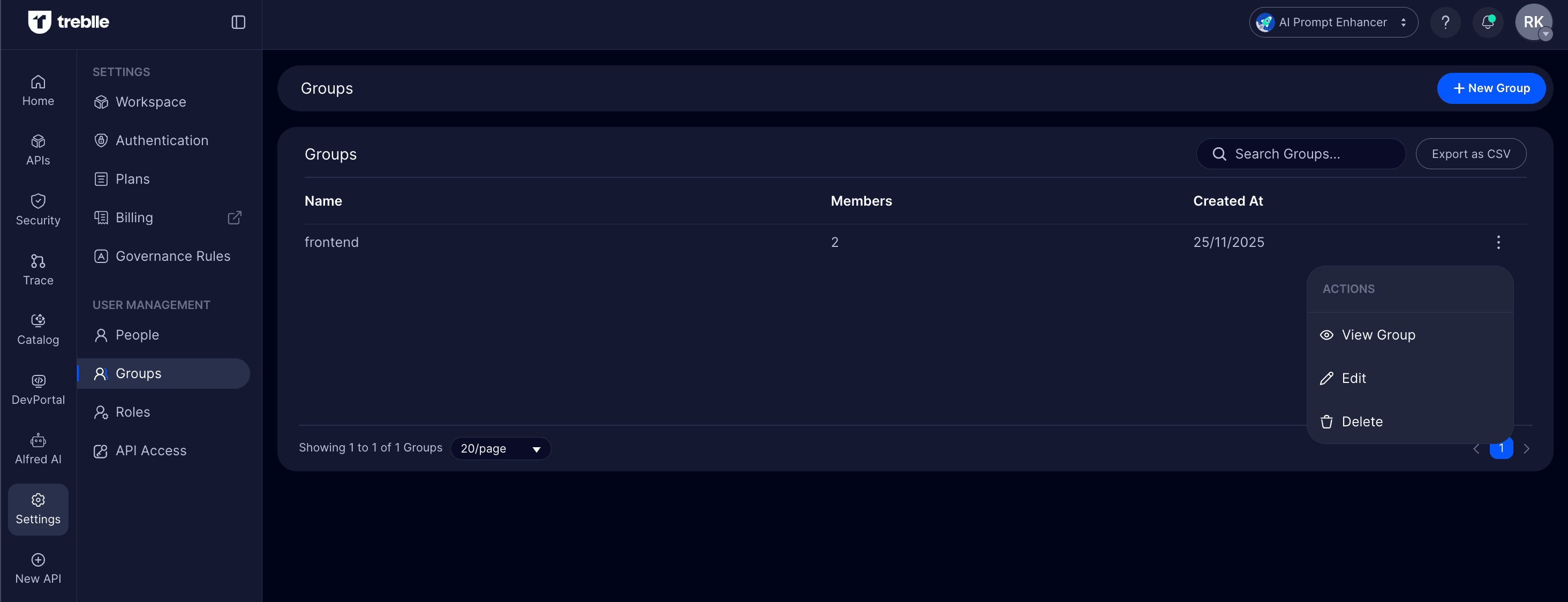Click the help question mark icon

1445,22
